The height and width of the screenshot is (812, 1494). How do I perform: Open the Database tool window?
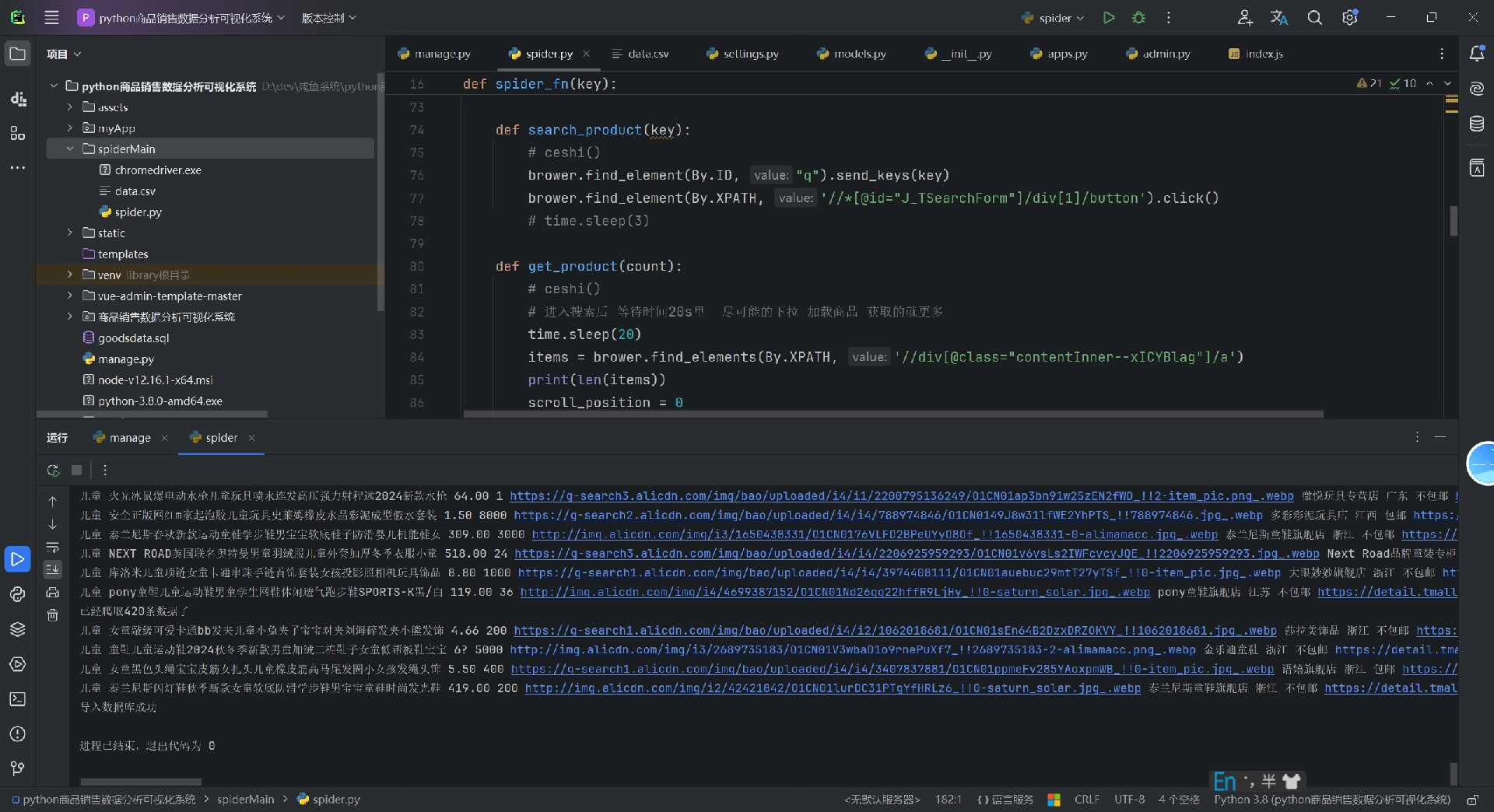[x=1476, y=124]
